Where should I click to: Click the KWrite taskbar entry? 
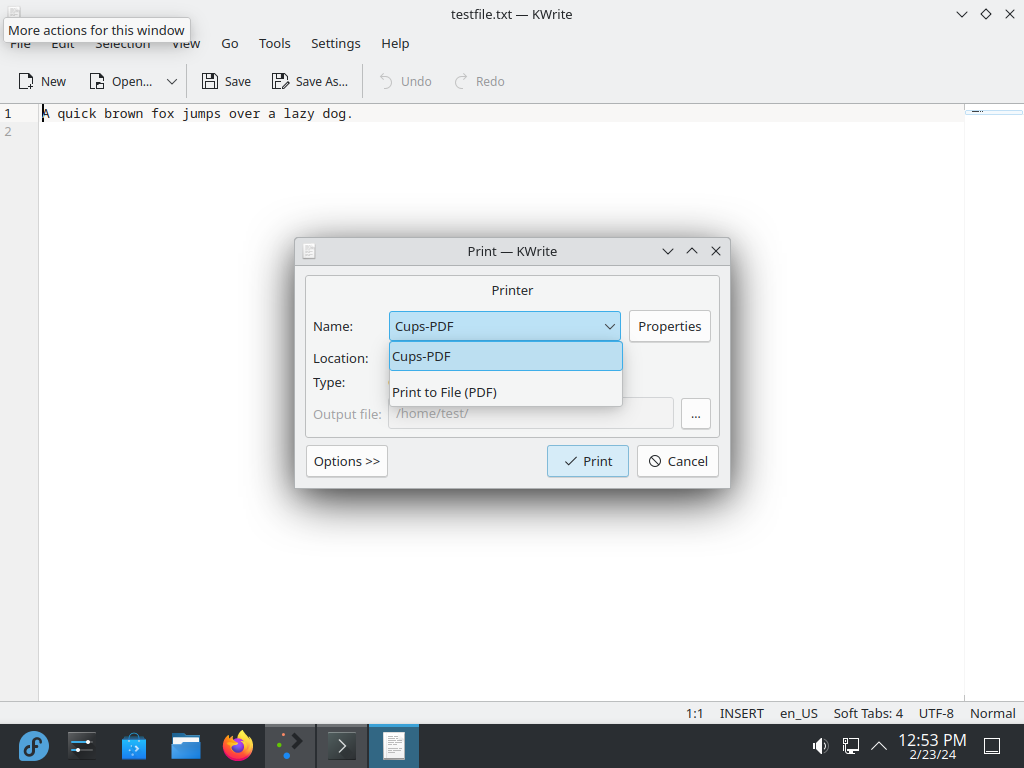(394, 746)
